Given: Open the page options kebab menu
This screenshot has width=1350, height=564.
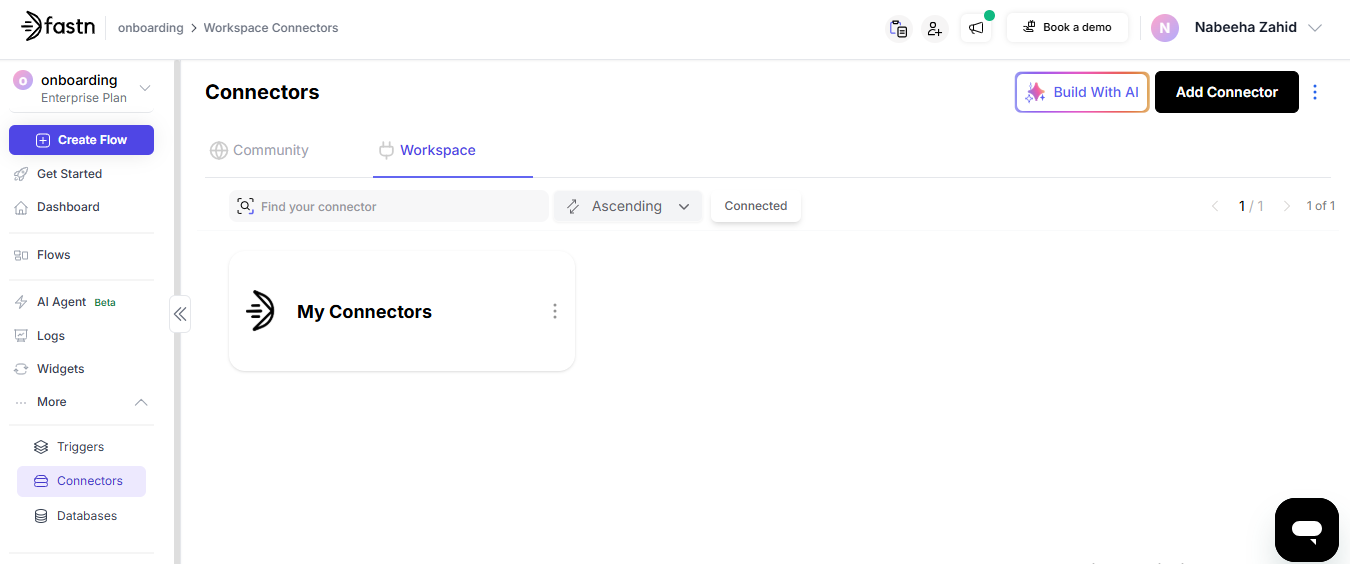Looking at the screenshot, I should [x=1315, y=92].
